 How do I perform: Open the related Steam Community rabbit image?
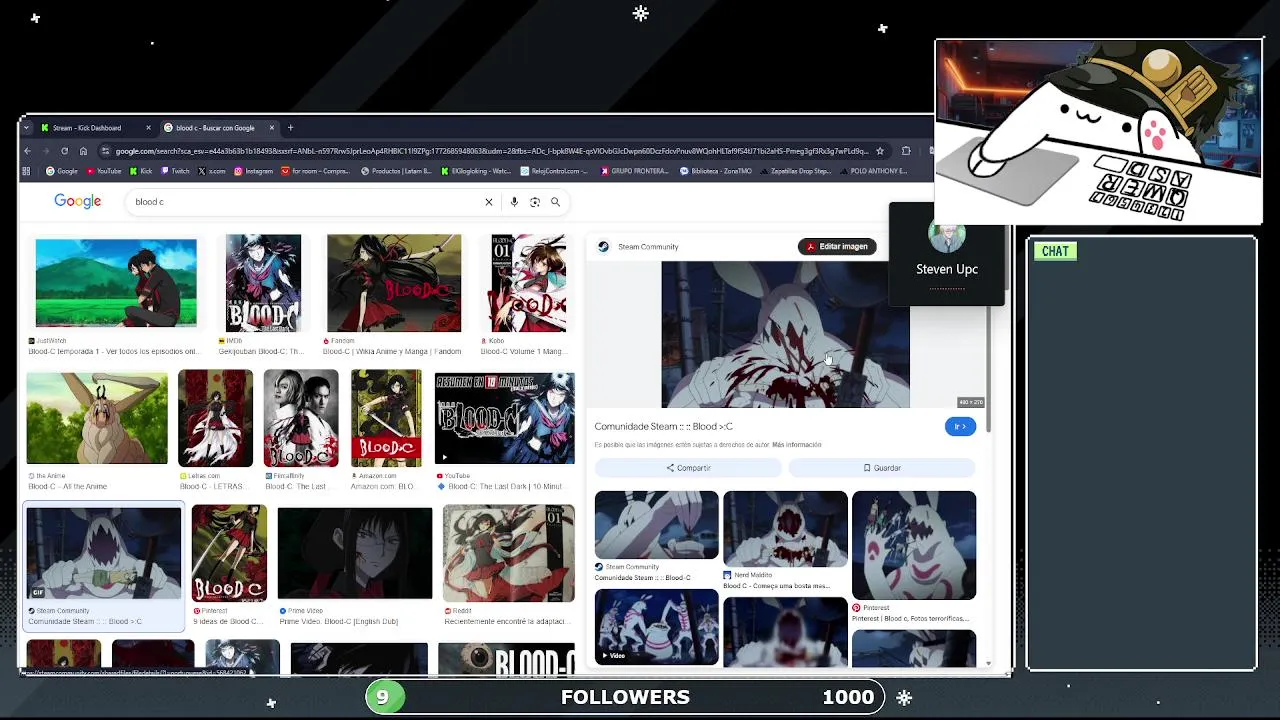pos(656,525)
